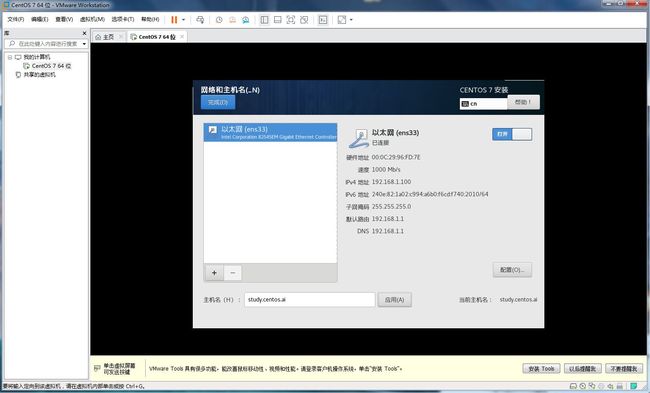Click the hint icon beside 单击虚拟屏幕
650x393 pixels.
tap(97, 368)
